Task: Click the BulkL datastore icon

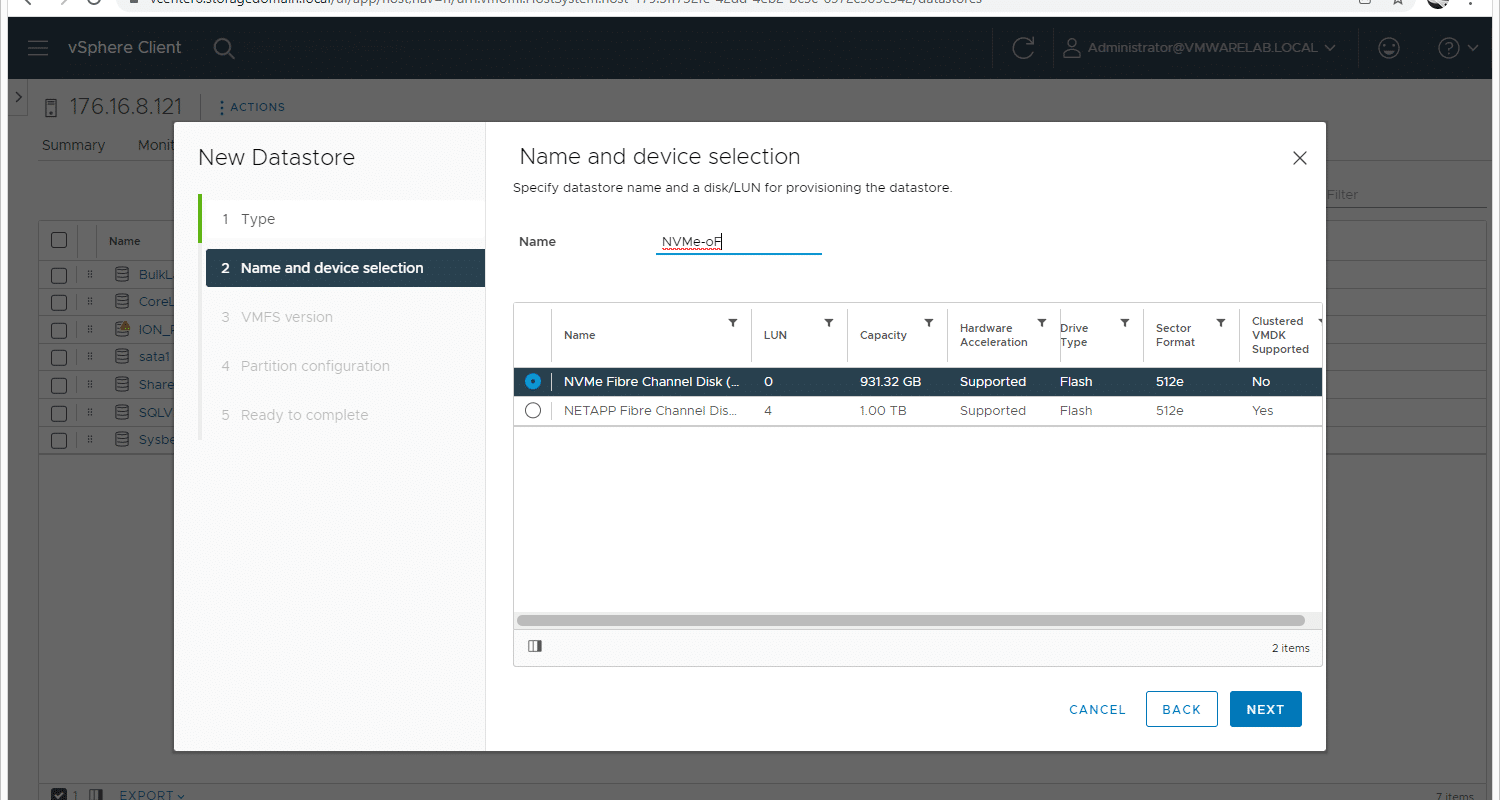Action: [122, 274]
